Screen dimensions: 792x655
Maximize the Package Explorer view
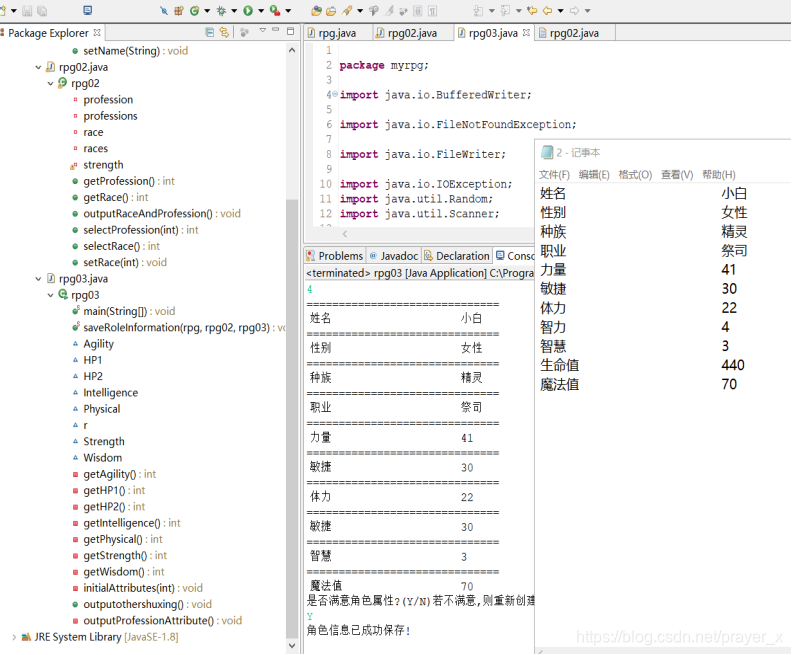[290, 31]
